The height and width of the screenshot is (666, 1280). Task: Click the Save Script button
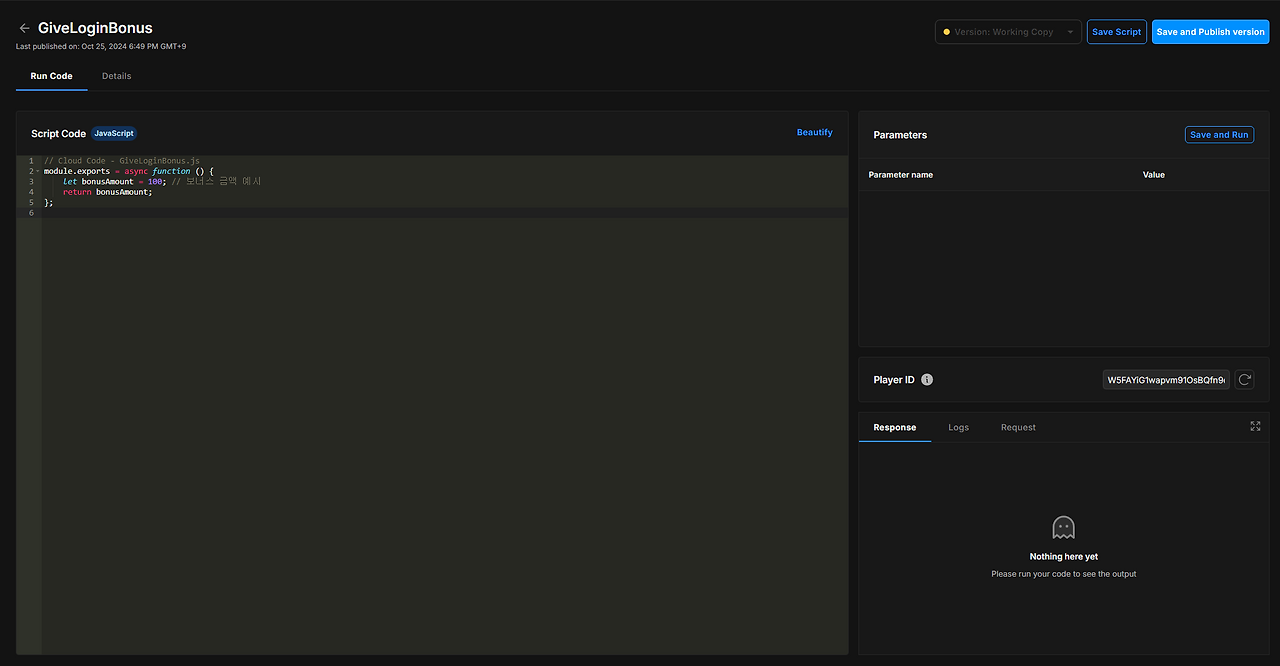point(1116,31)
